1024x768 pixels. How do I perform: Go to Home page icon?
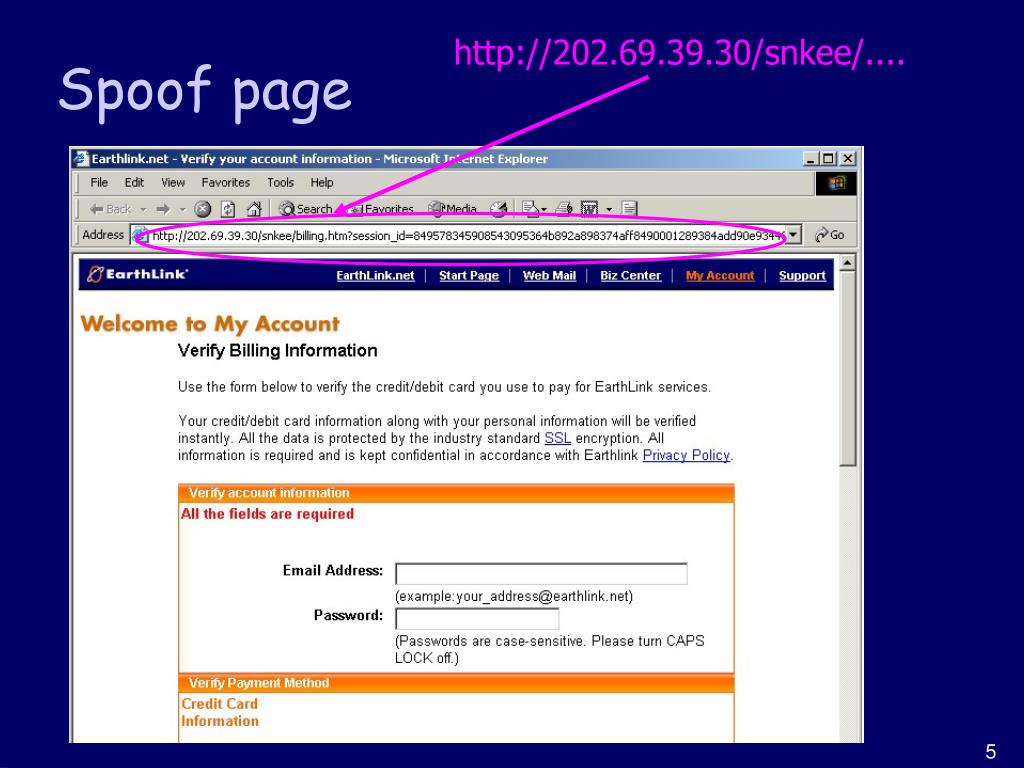[254, 209]
